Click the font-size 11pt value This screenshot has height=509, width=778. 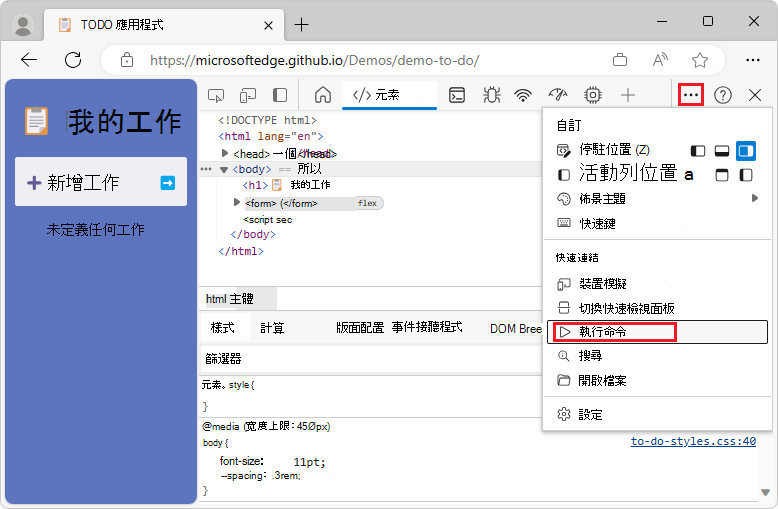(309, 462)
